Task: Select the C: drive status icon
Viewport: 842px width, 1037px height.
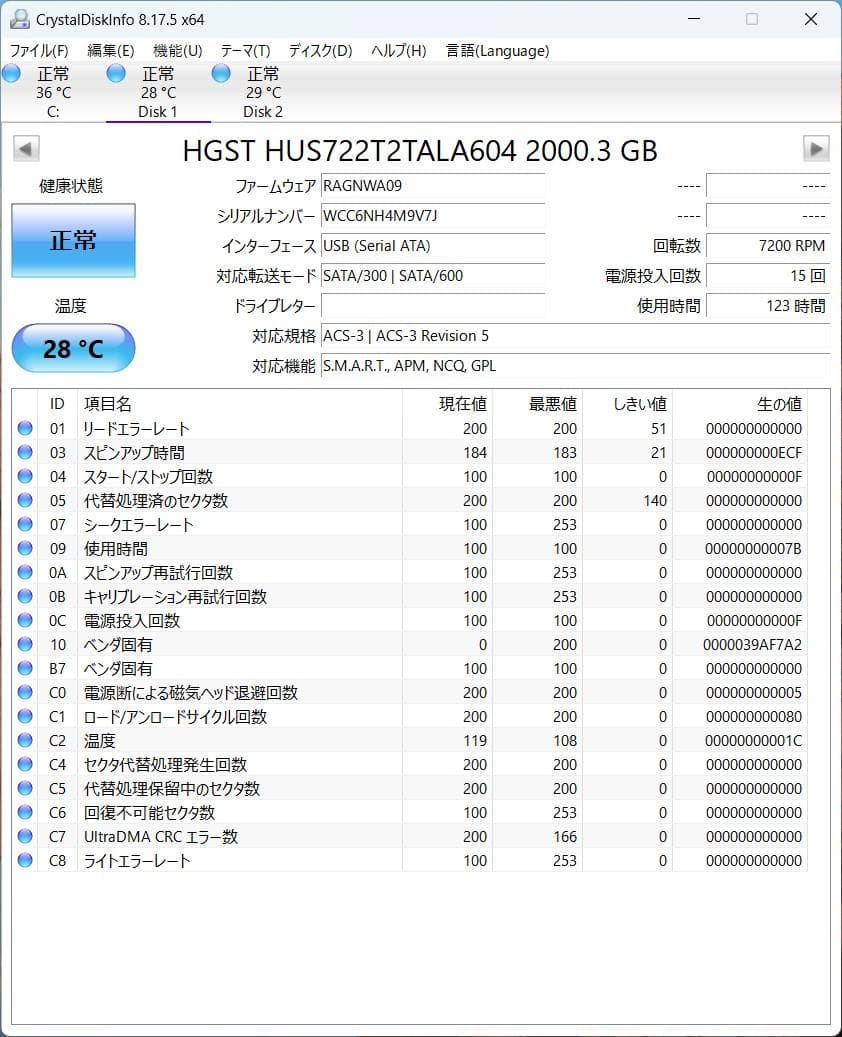Action: coord(12,72)
